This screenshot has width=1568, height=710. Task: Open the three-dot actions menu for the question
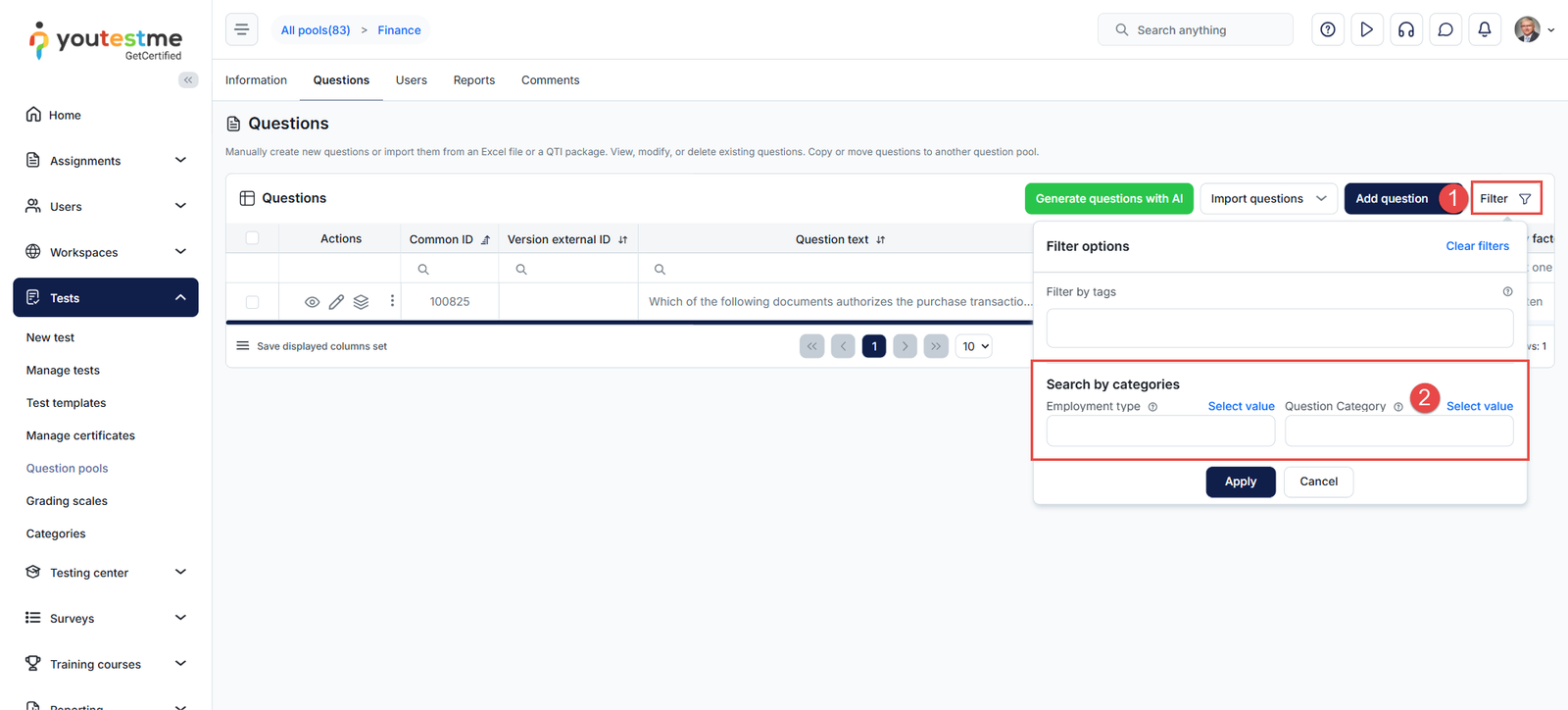pos(392,301)
